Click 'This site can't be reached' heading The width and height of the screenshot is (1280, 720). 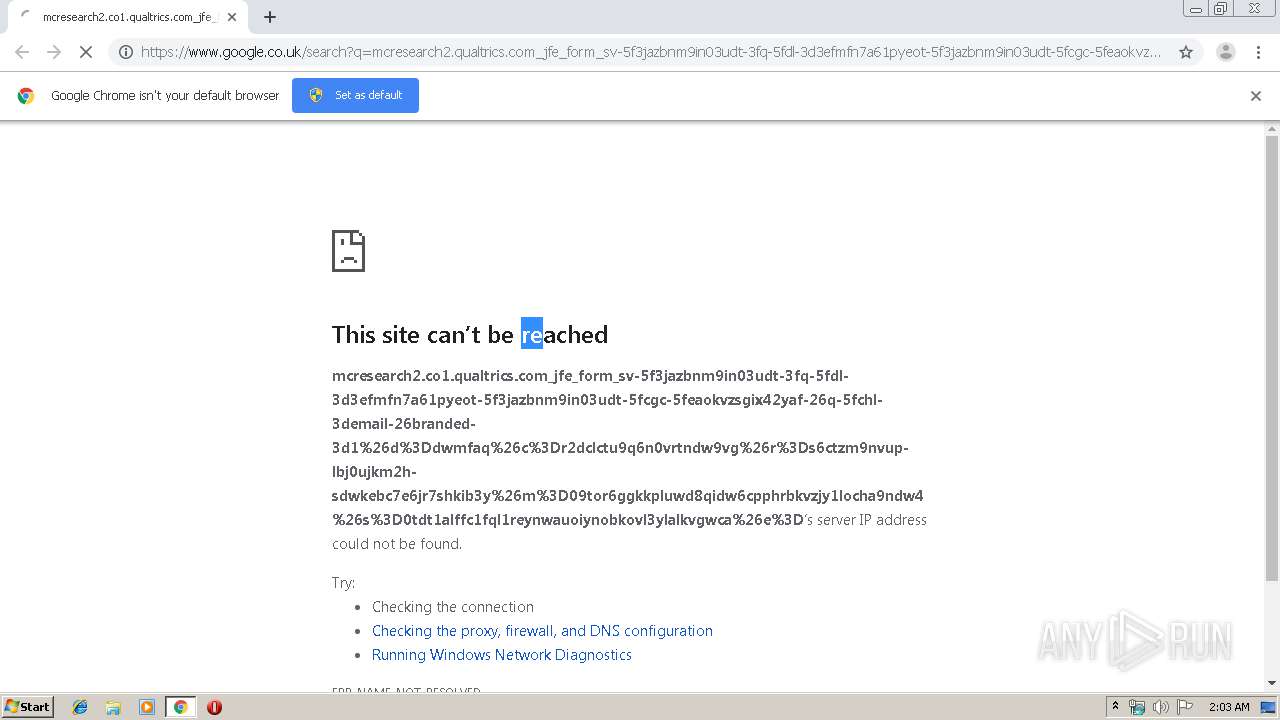point(470,334)
